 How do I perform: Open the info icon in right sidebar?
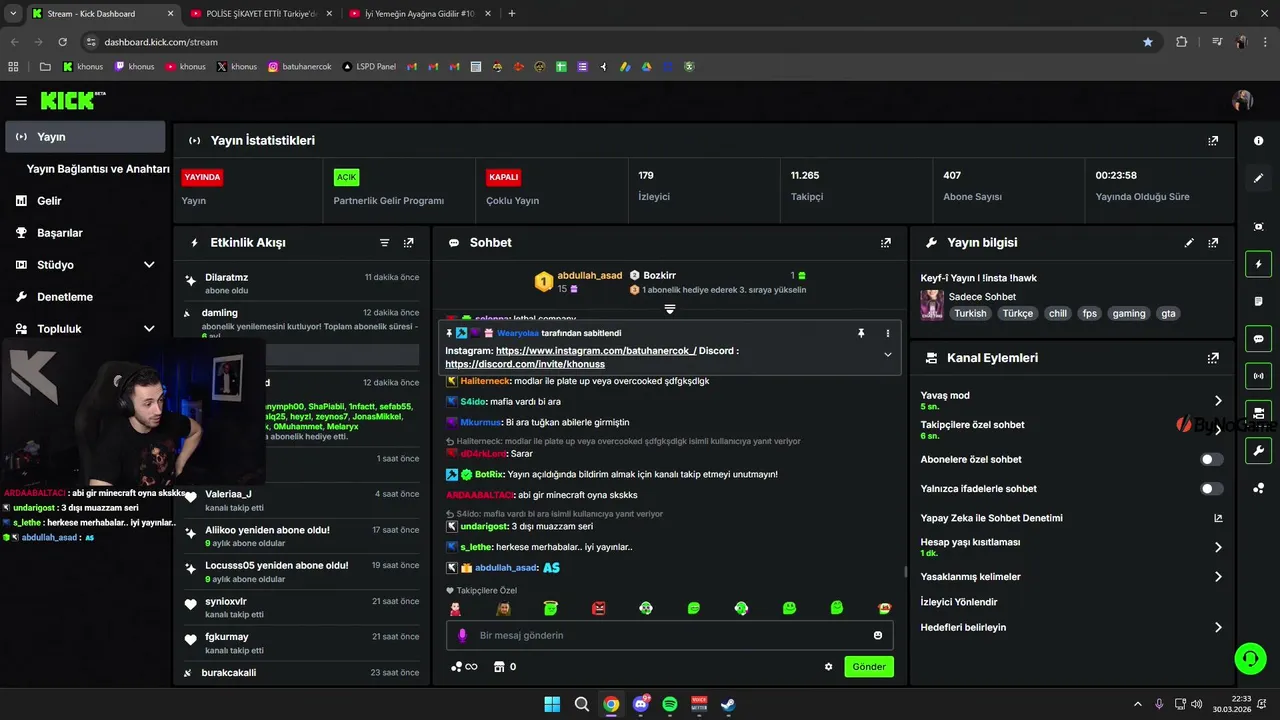pyautogui.click(x=1258, y=141)
